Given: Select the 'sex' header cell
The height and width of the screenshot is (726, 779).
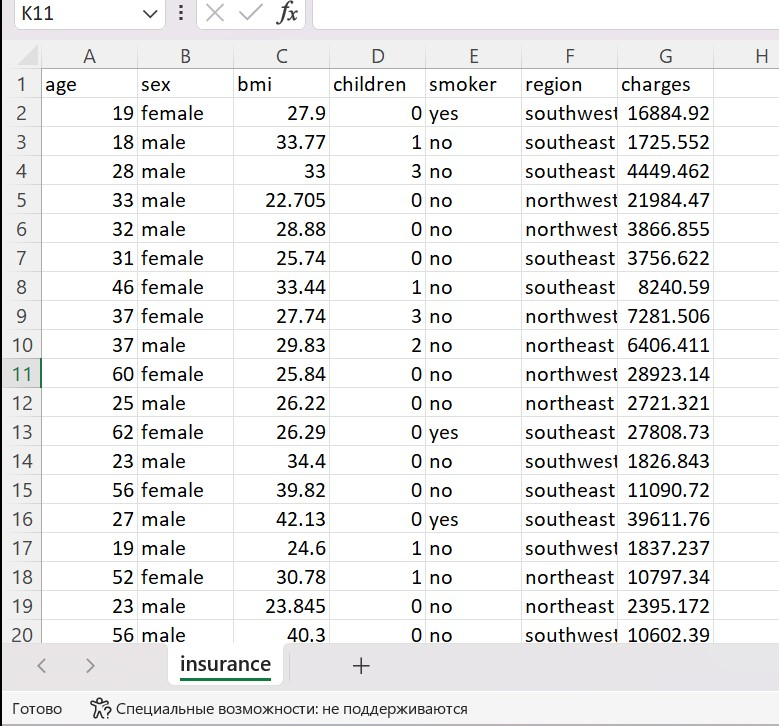Looking at the screenshot, I should click(185, 84).
